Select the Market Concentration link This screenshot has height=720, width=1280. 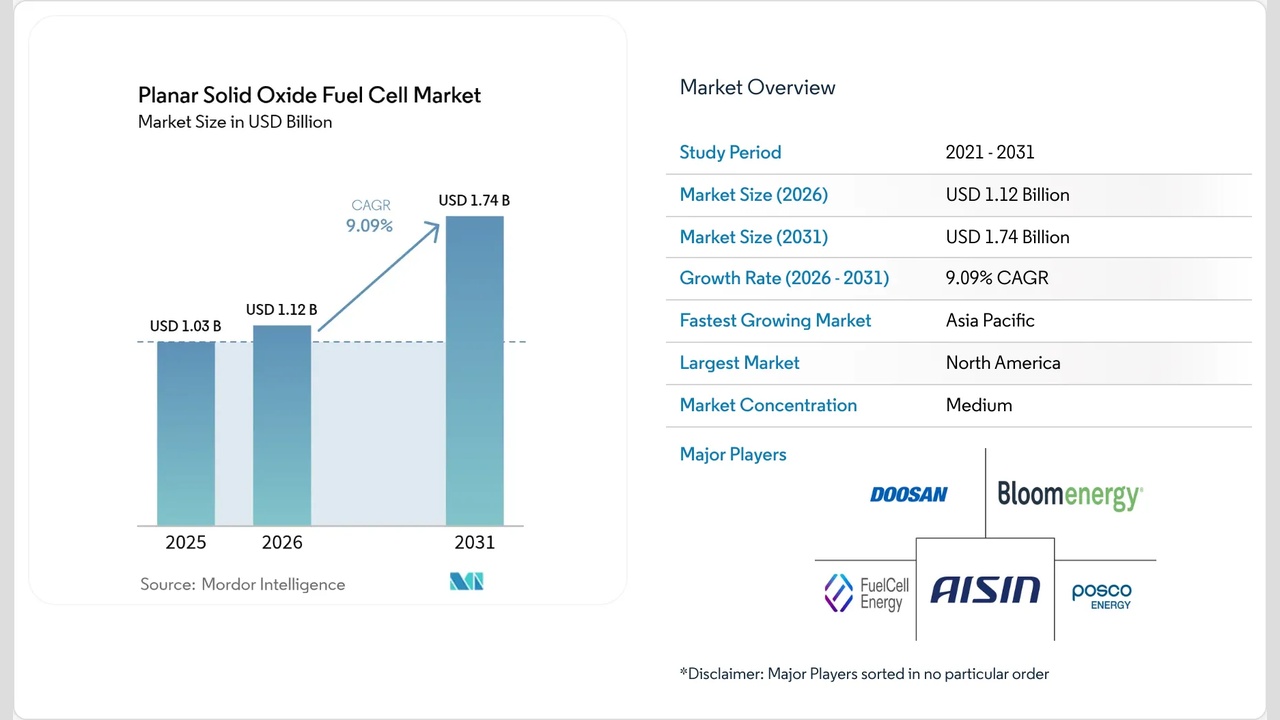pyautogui.click(x=768, y=405)
